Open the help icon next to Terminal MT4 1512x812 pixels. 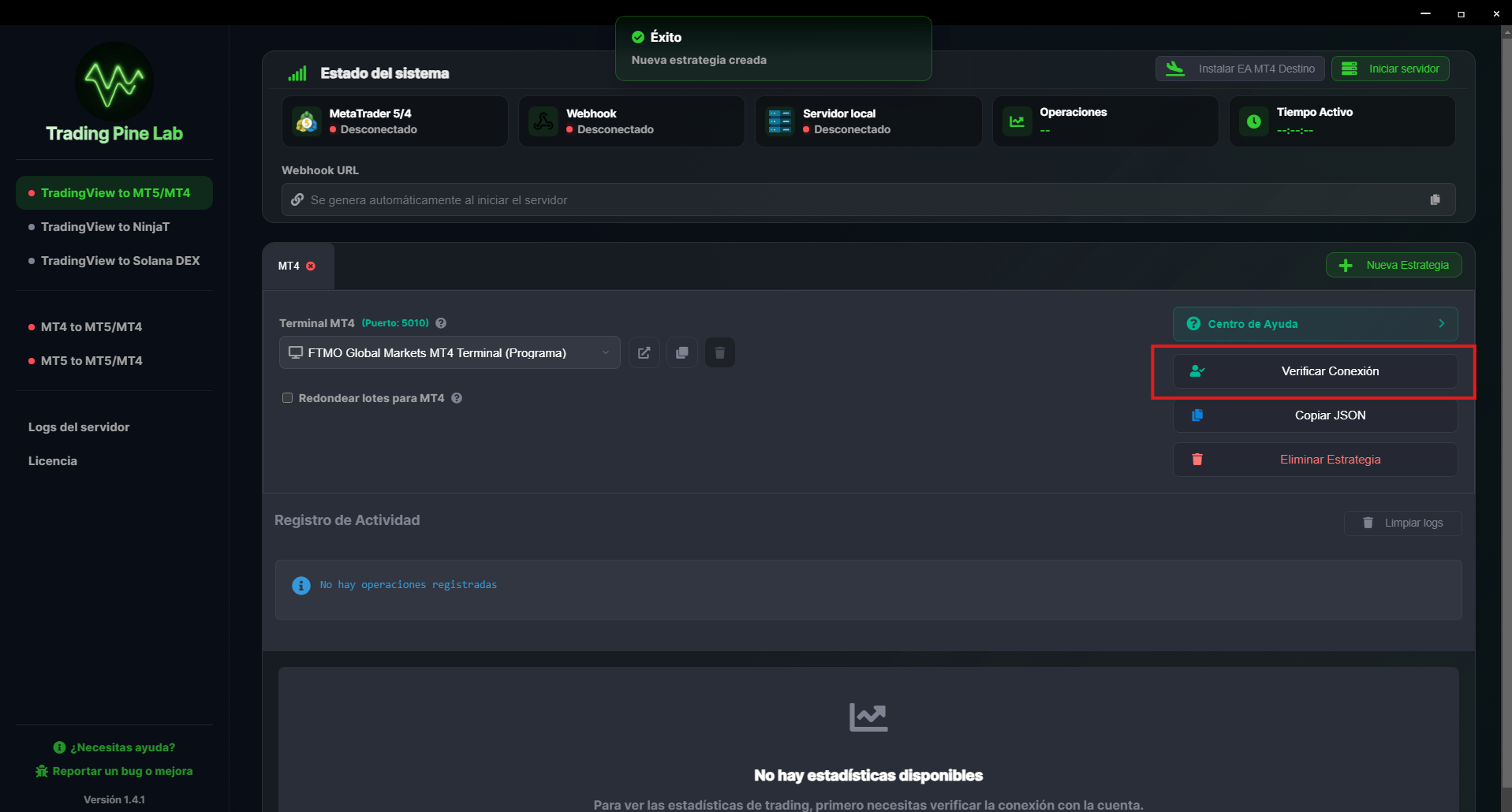point(440,322)
